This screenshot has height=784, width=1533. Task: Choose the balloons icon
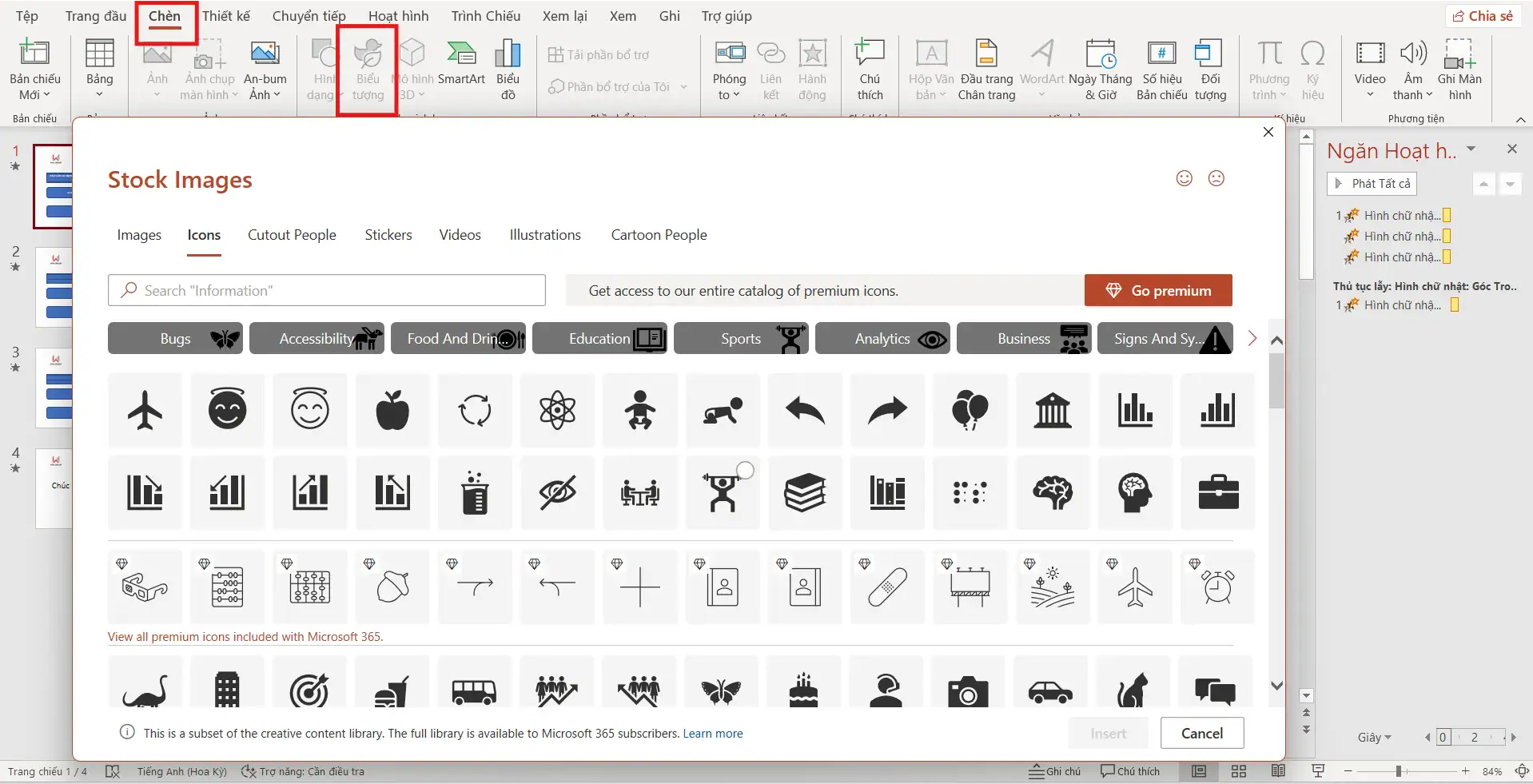[970, 411]
